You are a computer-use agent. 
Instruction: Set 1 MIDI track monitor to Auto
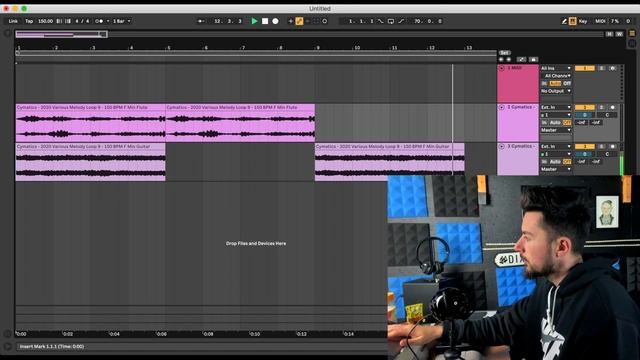point(555,83)
